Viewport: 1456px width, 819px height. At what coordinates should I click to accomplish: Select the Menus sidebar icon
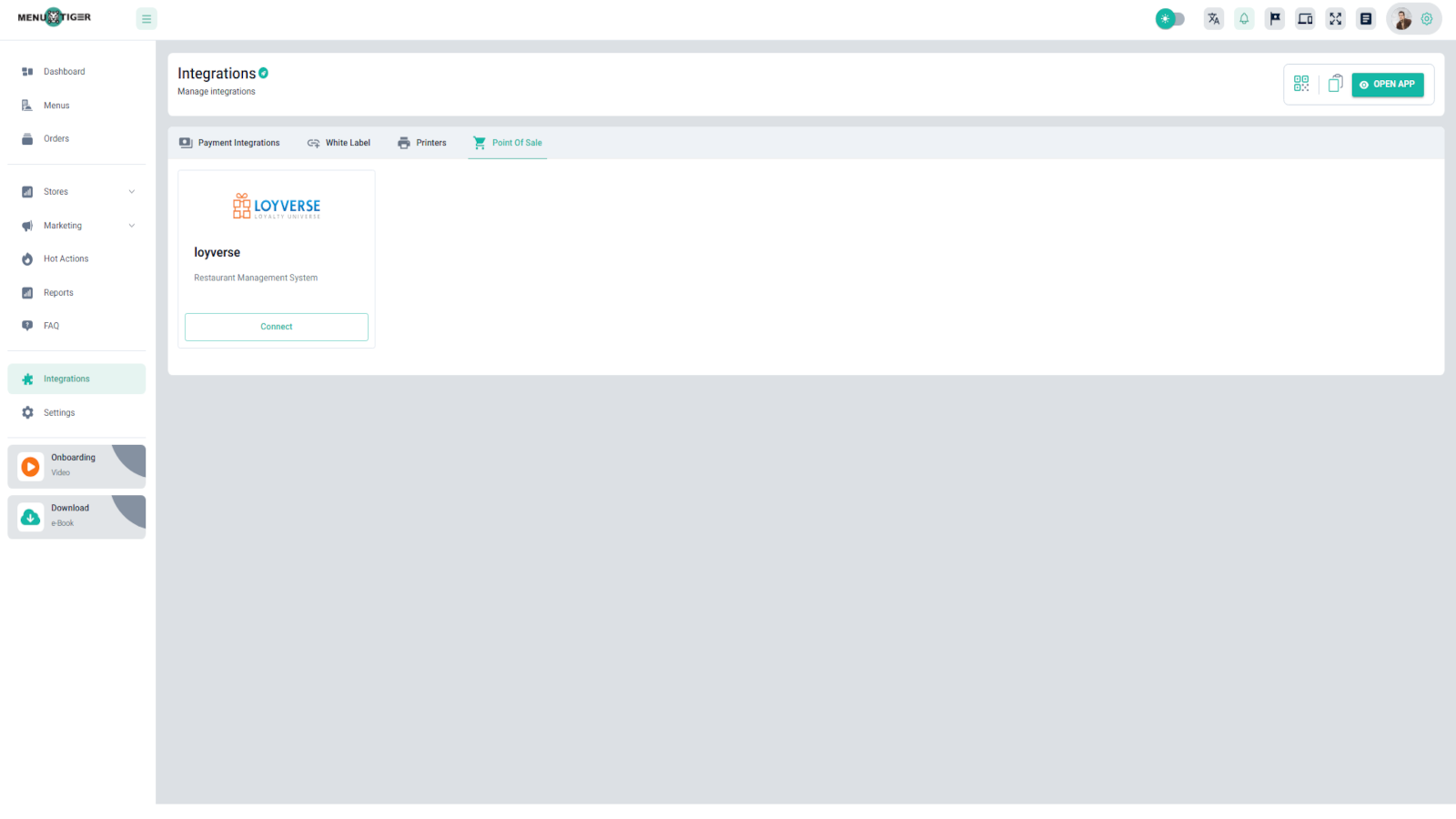pyautogui.click(x=56, y=105)
